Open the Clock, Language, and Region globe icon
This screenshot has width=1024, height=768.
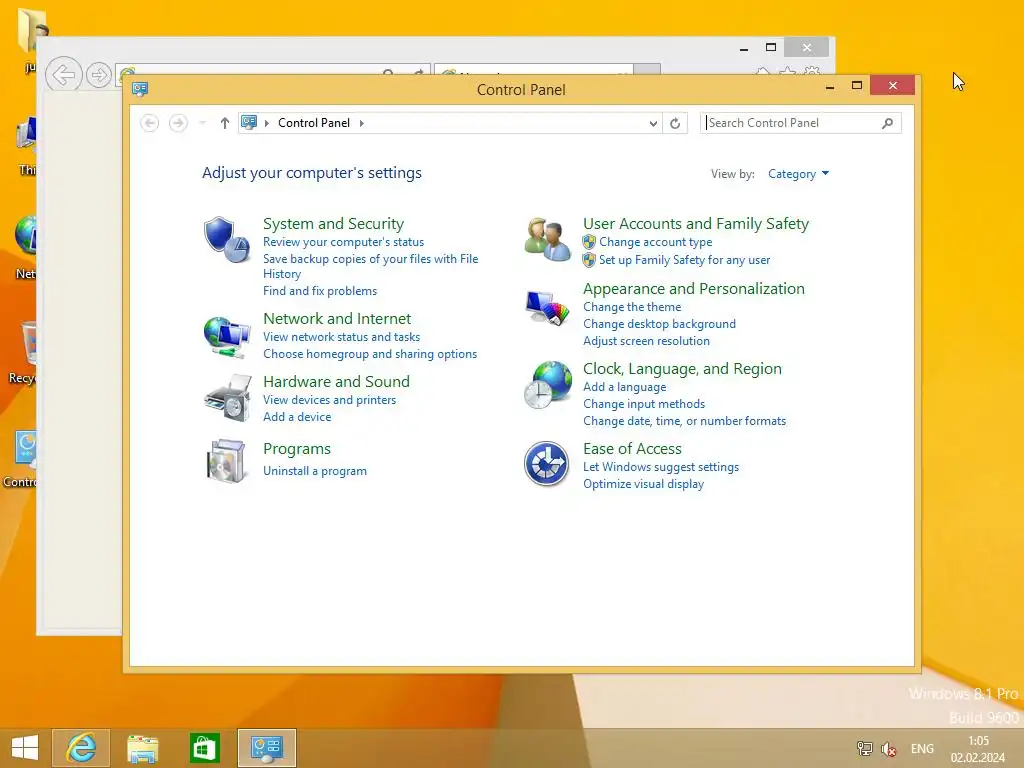pyautogui.click(x=547, y=385)
